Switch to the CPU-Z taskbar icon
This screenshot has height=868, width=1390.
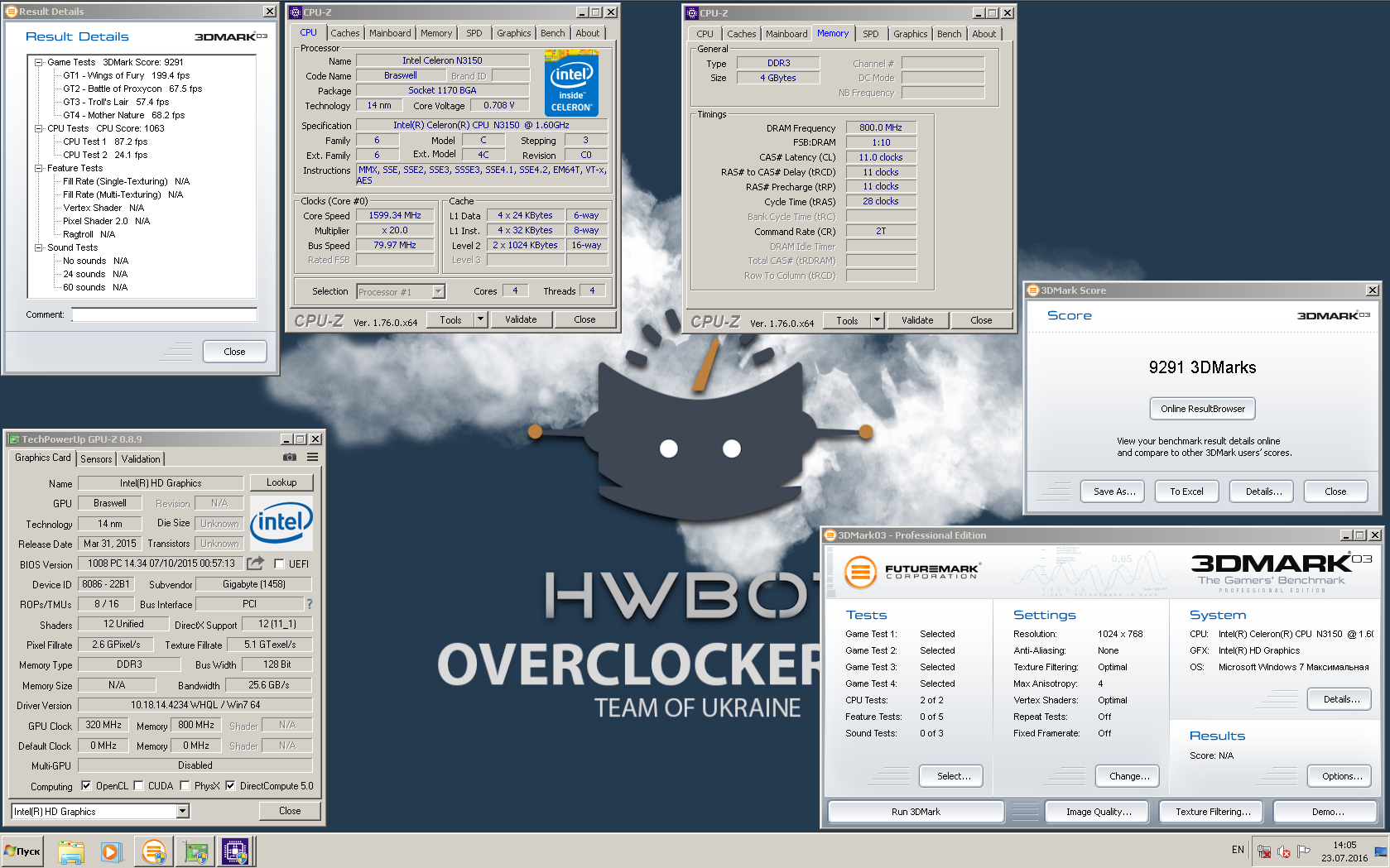[x=235, y=851]
